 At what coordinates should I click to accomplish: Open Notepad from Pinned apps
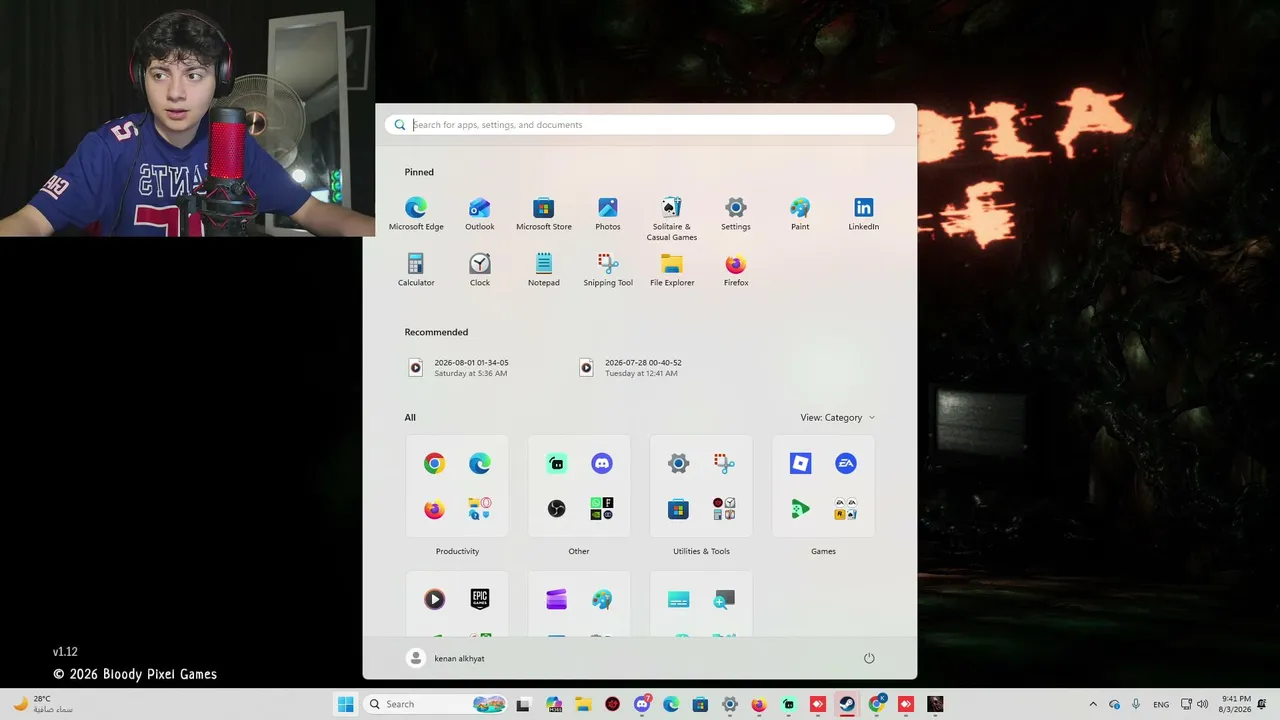coord(544,270)
